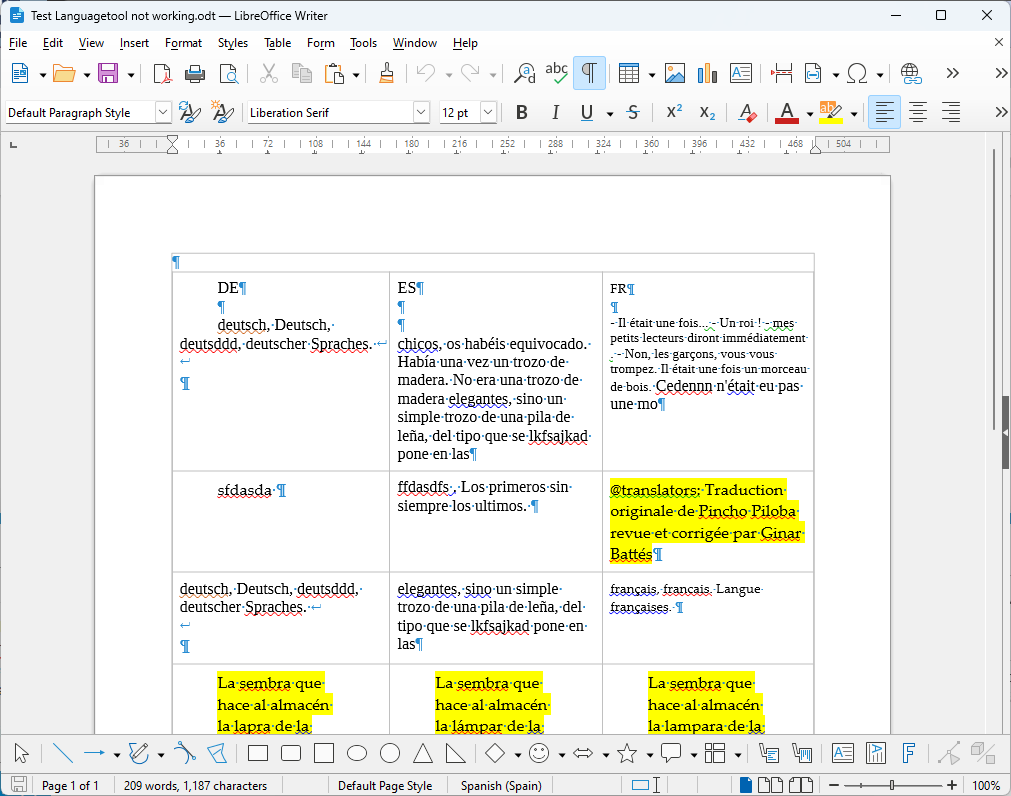Toggle Bold formatting
Screen dimensions: 1011x796
click(x=522, y=113)
